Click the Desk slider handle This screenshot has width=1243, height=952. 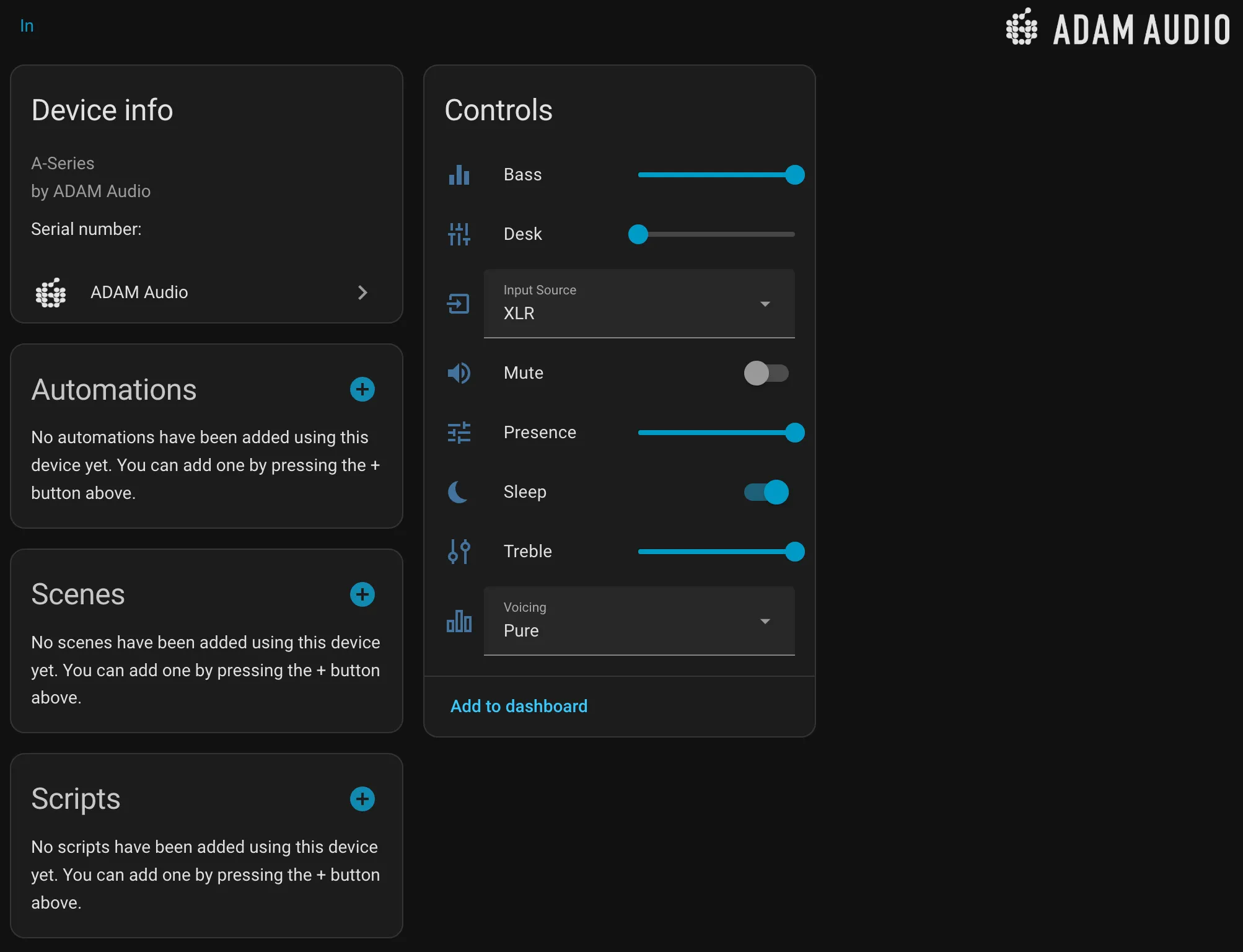(638, 234)
